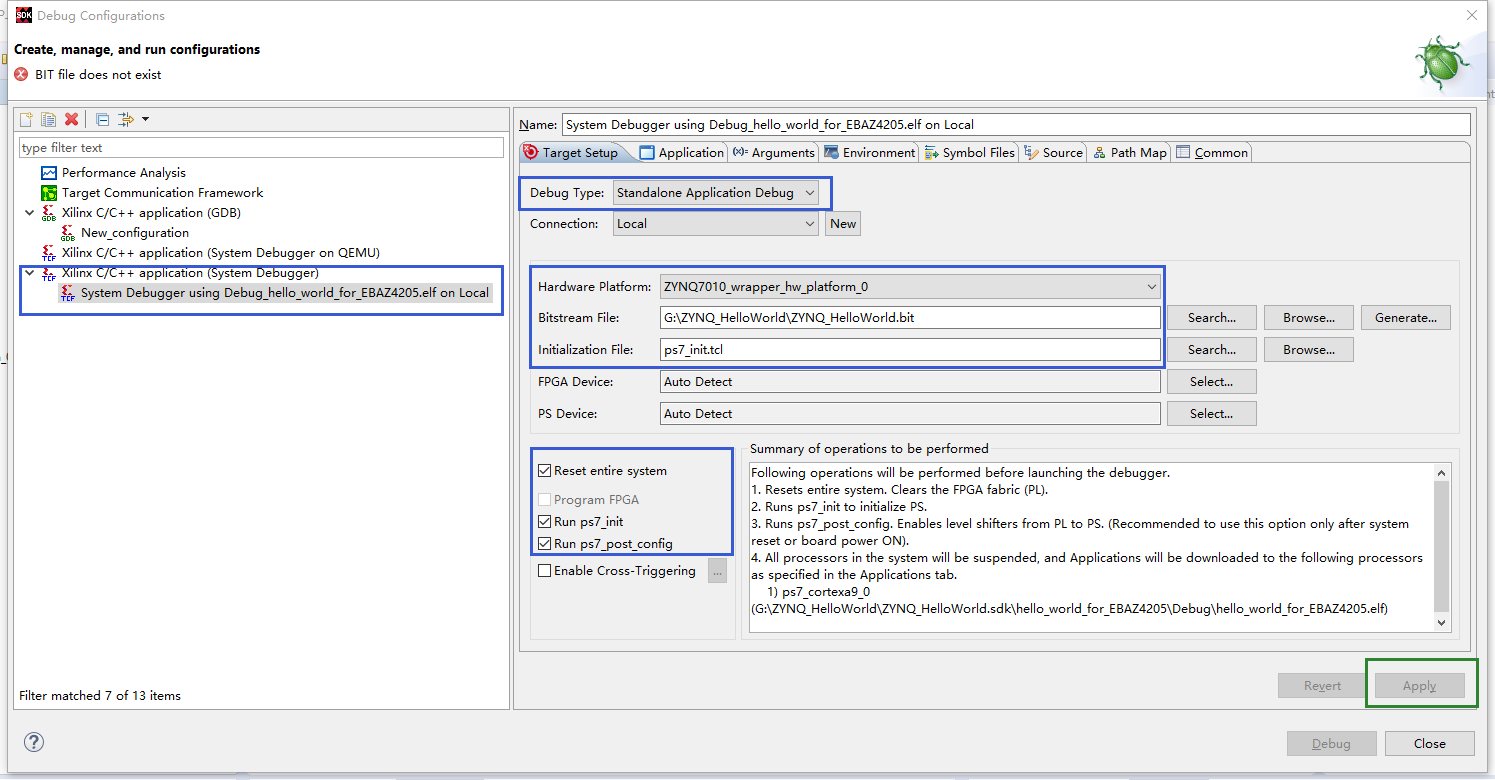The width and height of the screenshot is (1495, 780).
Task: Click Search next to Initialization File
Action: pyautogui.click(x=1211, y=350)
